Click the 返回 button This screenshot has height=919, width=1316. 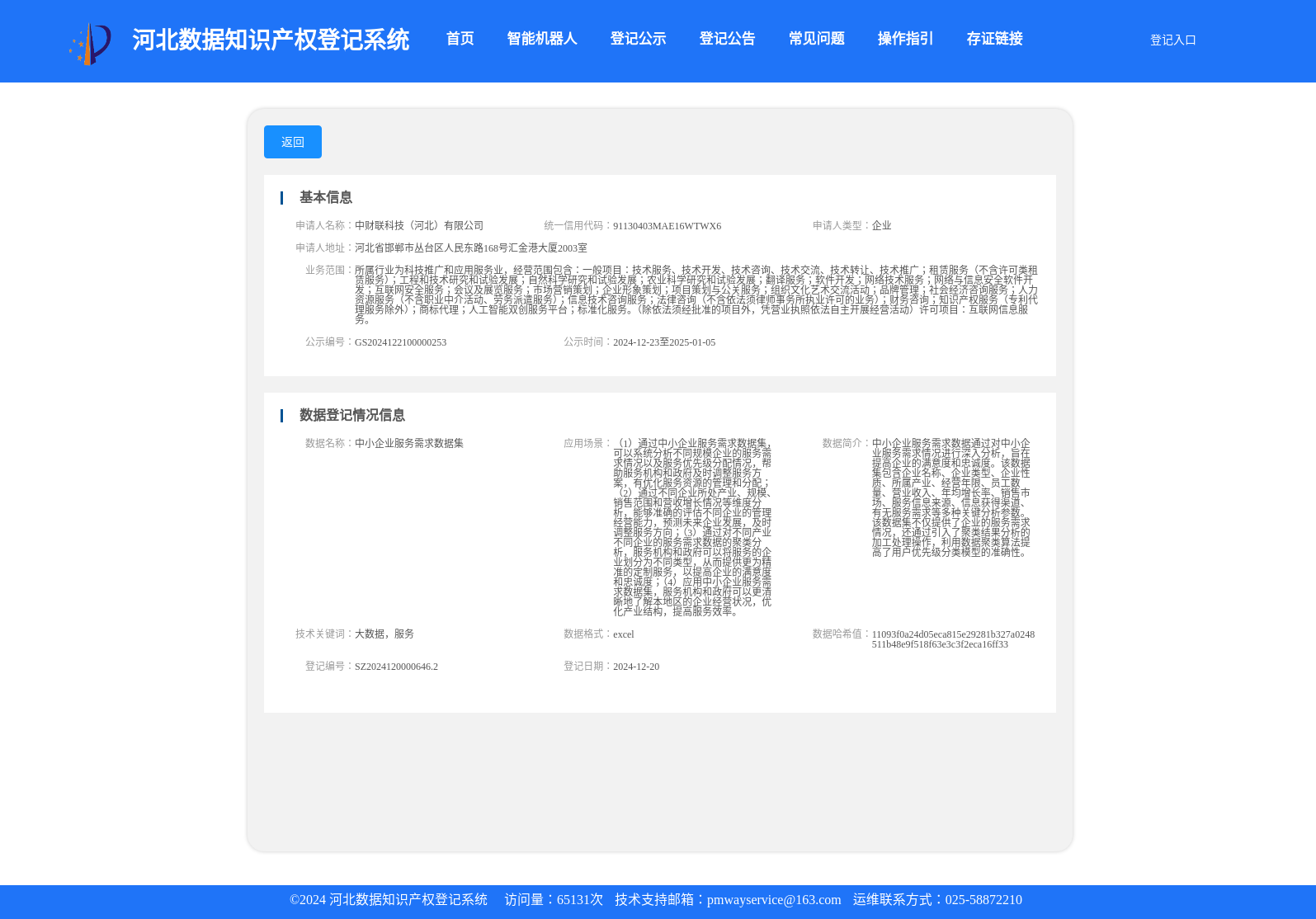[x=293, y=142]
